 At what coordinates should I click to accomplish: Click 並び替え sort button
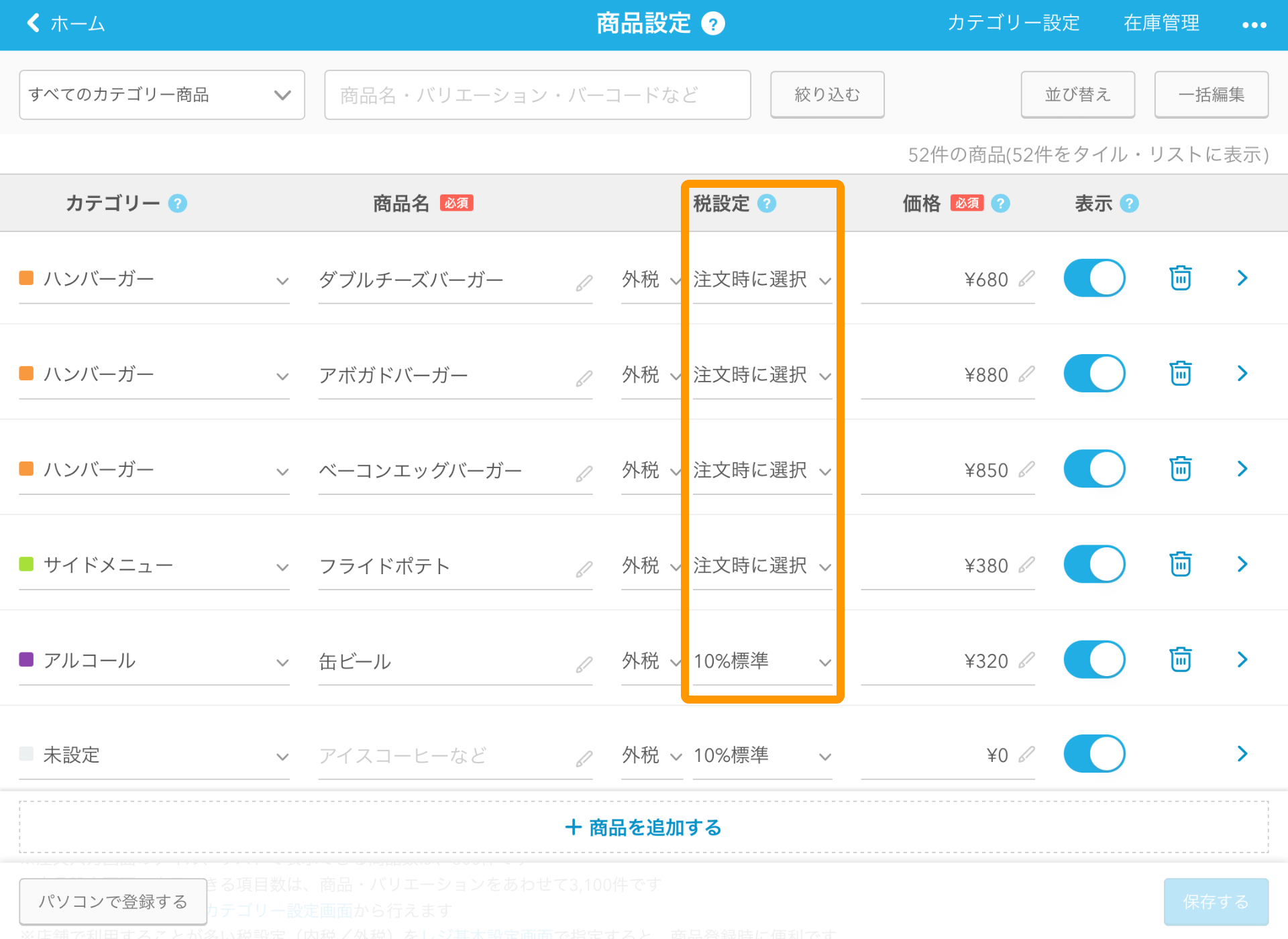point(1078,95)
